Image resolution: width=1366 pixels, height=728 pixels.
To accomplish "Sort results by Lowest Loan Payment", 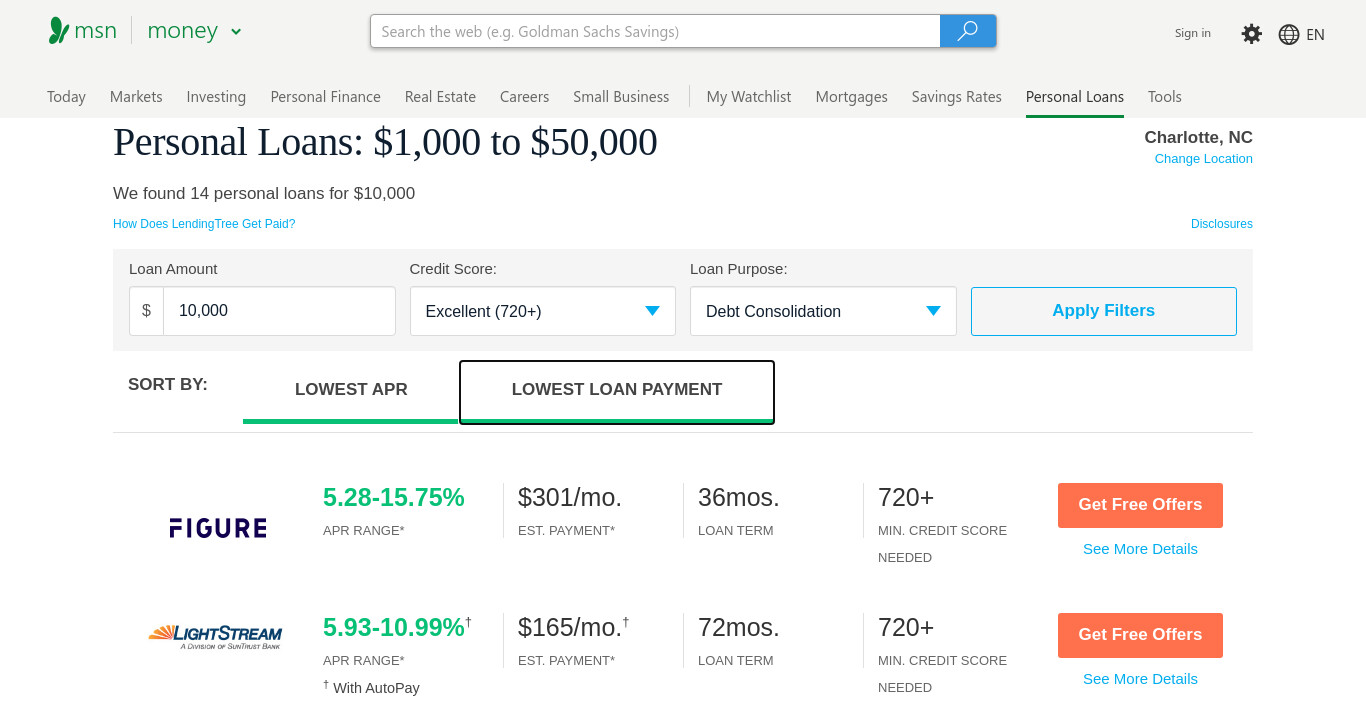I will [x=617, y=390].
